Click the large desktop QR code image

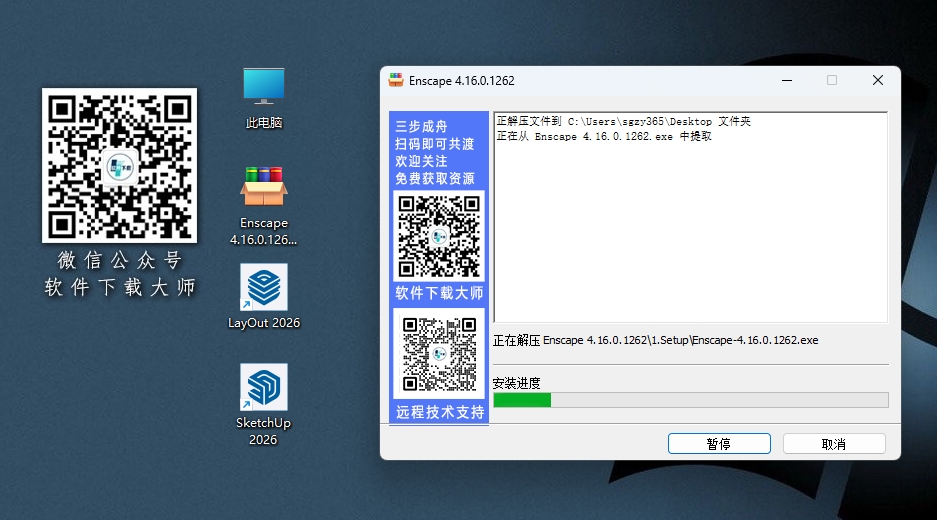tap(120, 166)
